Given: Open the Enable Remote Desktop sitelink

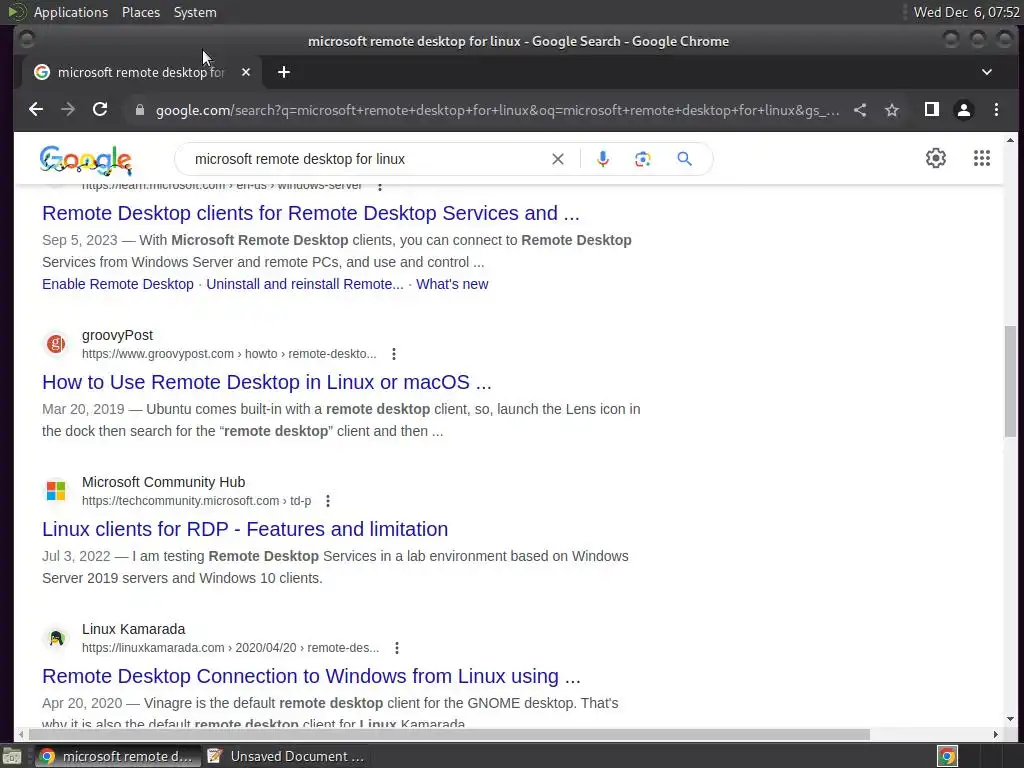Looking at the screenshot, I should click(x=118, y=284).
